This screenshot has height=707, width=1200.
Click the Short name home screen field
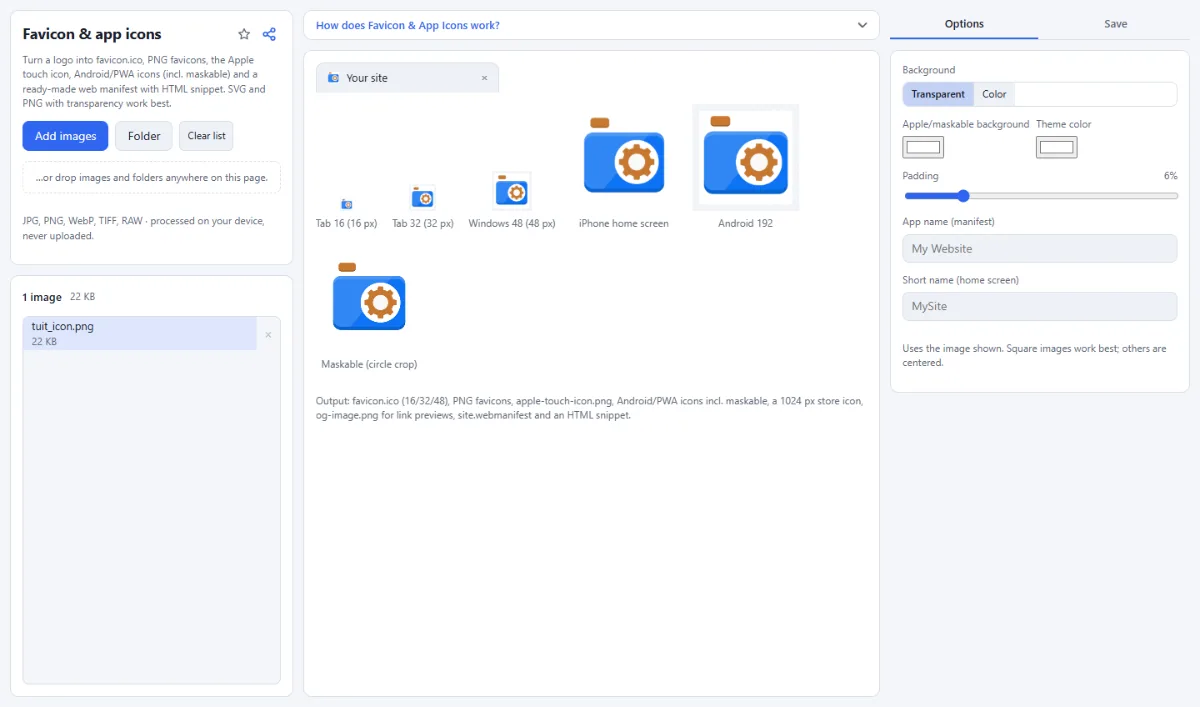(x=1040, y=306)
